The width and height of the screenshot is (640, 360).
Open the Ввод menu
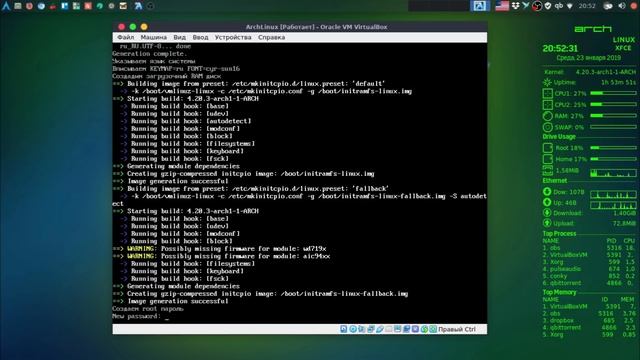[200, 37]
